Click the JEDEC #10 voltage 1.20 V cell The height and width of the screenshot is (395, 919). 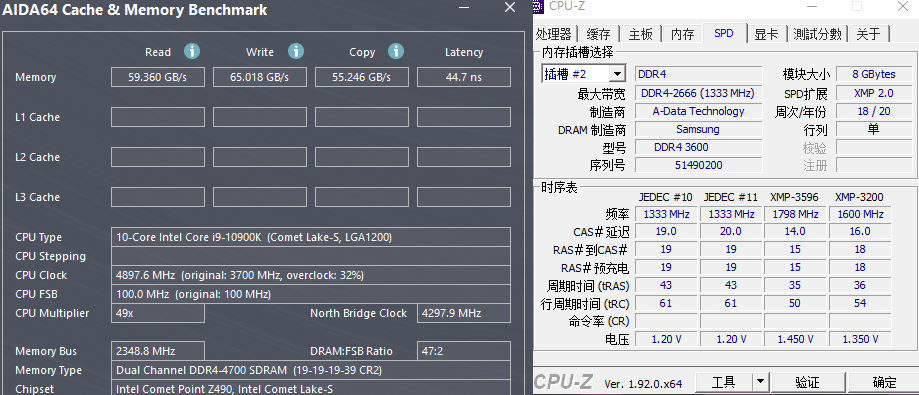(666, 339)
